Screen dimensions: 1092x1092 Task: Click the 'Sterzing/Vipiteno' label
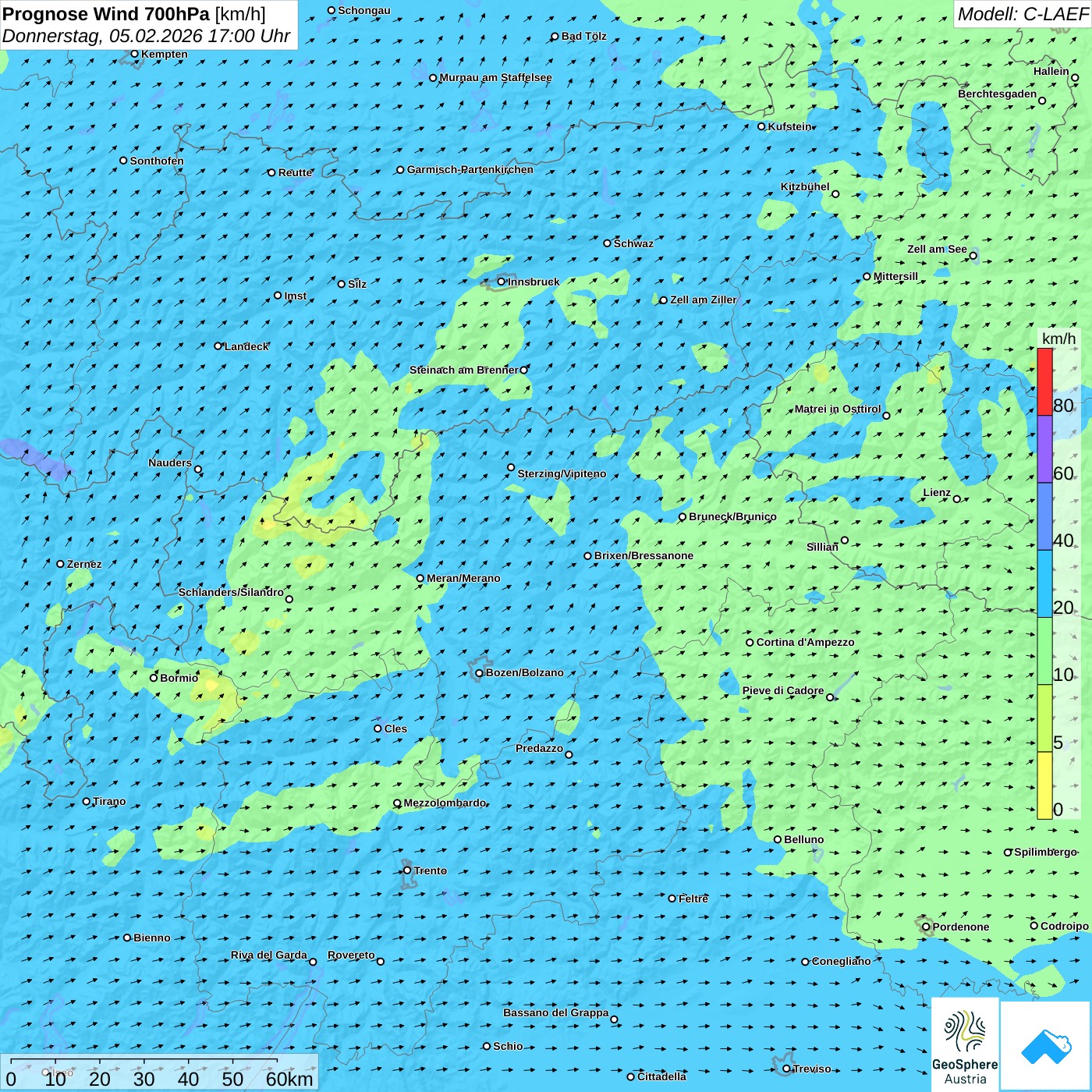coord(562,473)
